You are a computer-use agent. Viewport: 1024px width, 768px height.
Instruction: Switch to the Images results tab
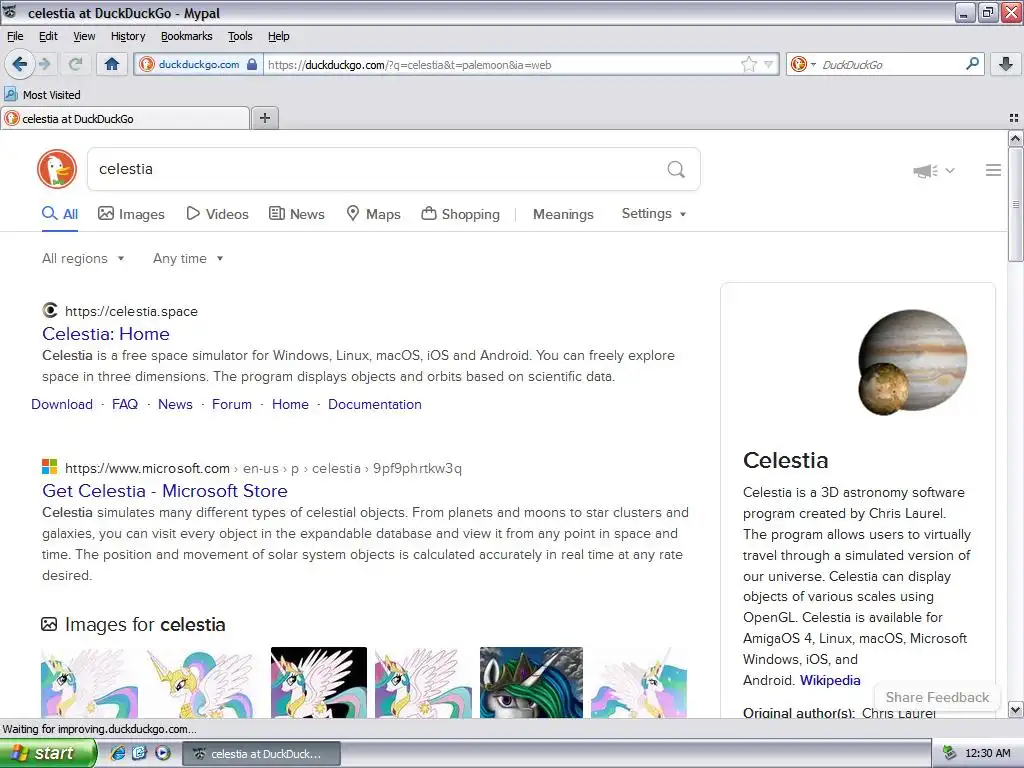tap(131, 214)
